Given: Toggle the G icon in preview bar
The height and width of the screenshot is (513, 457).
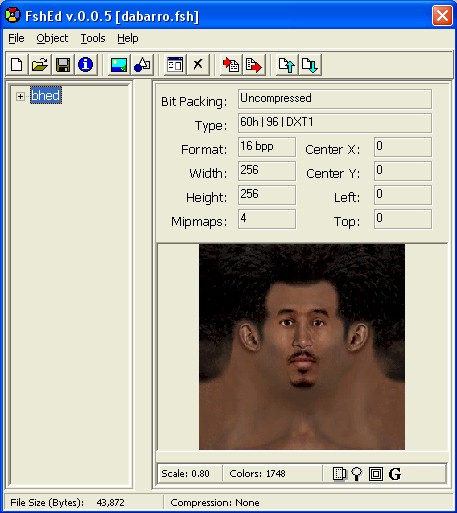Looking at the screenshot, I should pyautogui.click(x=395, y=474).
